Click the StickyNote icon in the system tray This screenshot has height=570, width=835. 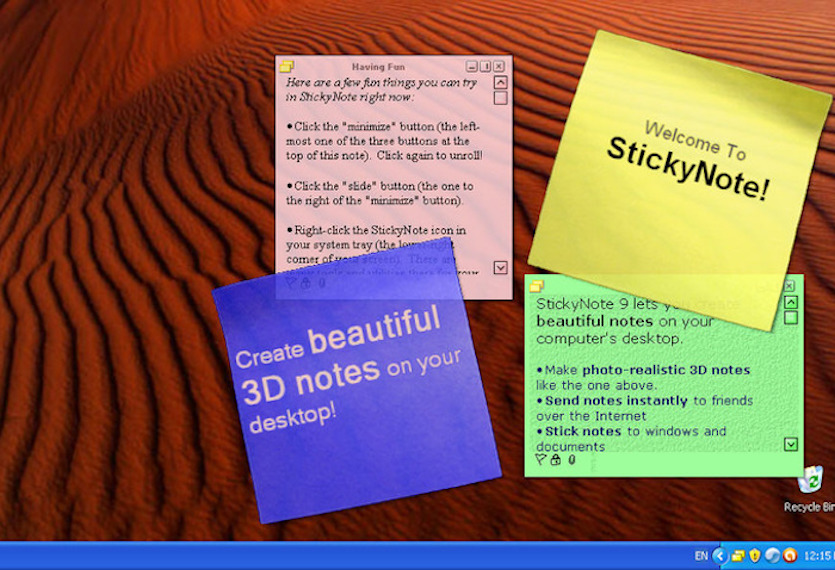pyautogui.click(x=738, y=556)
